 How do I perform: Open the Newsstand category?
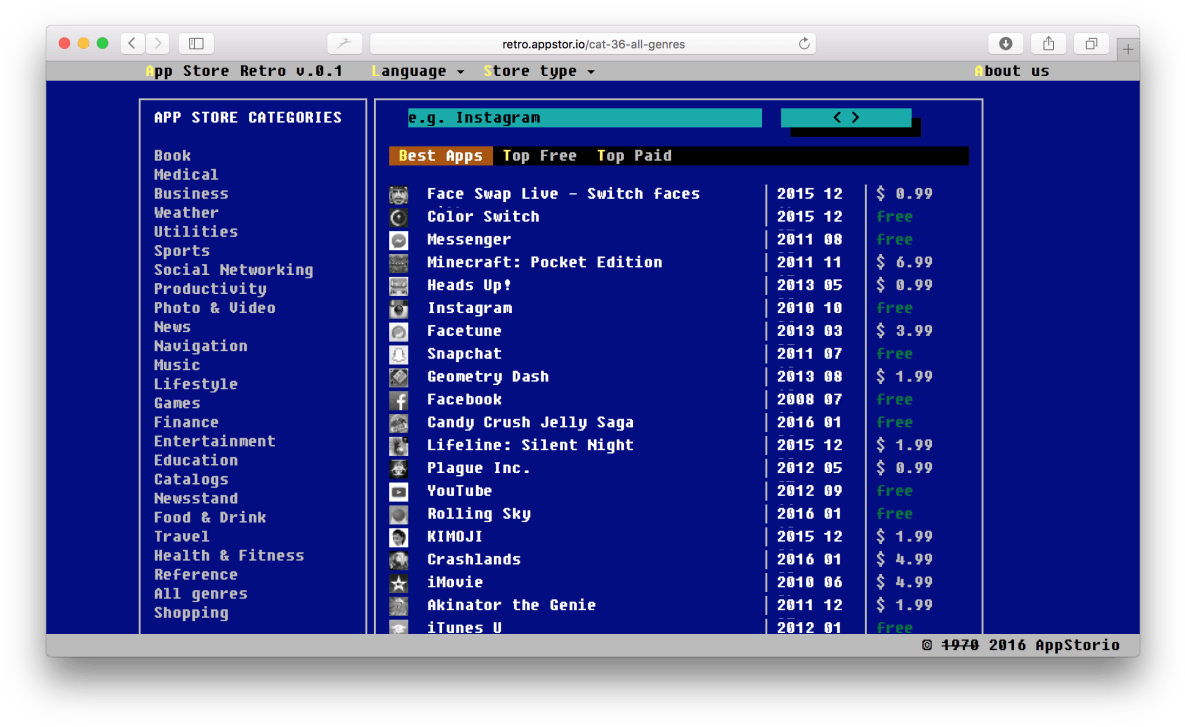click(196, 499)
